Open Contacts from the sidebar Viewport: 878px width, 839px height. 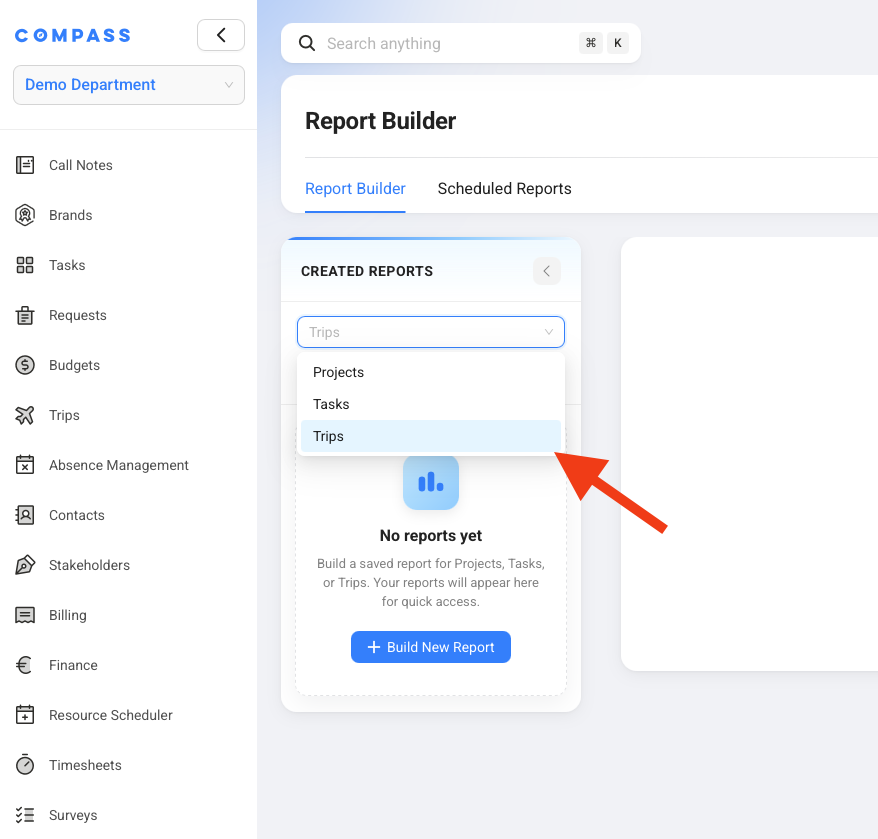[77, 515]
